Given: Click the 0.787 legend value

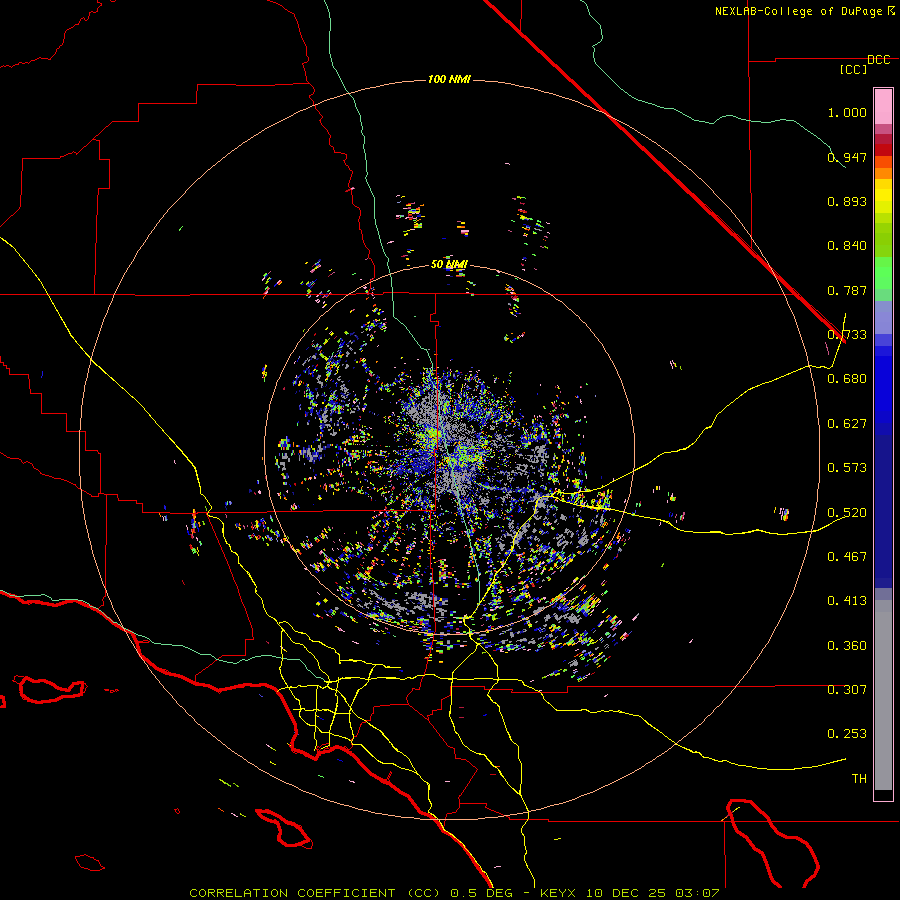Looking at the screenshot, I should tap(847, 290).
